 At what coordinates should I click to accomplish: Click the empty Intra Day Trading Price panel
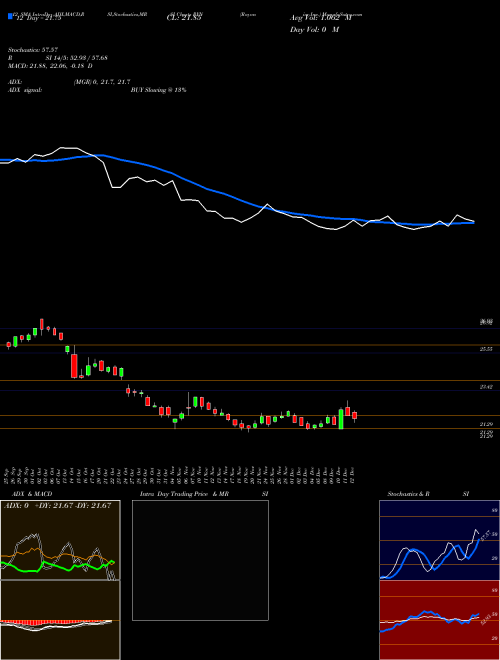(200, 560)
